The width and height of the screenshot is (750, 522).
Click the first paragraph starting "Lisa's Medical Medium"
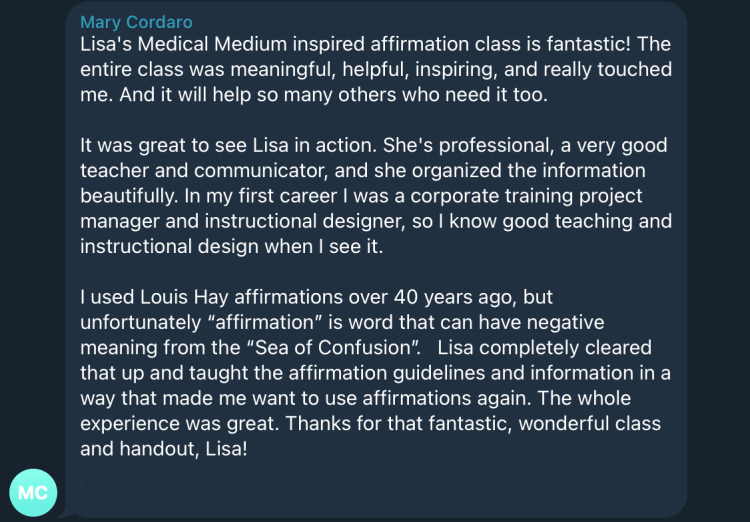[375, 70]
